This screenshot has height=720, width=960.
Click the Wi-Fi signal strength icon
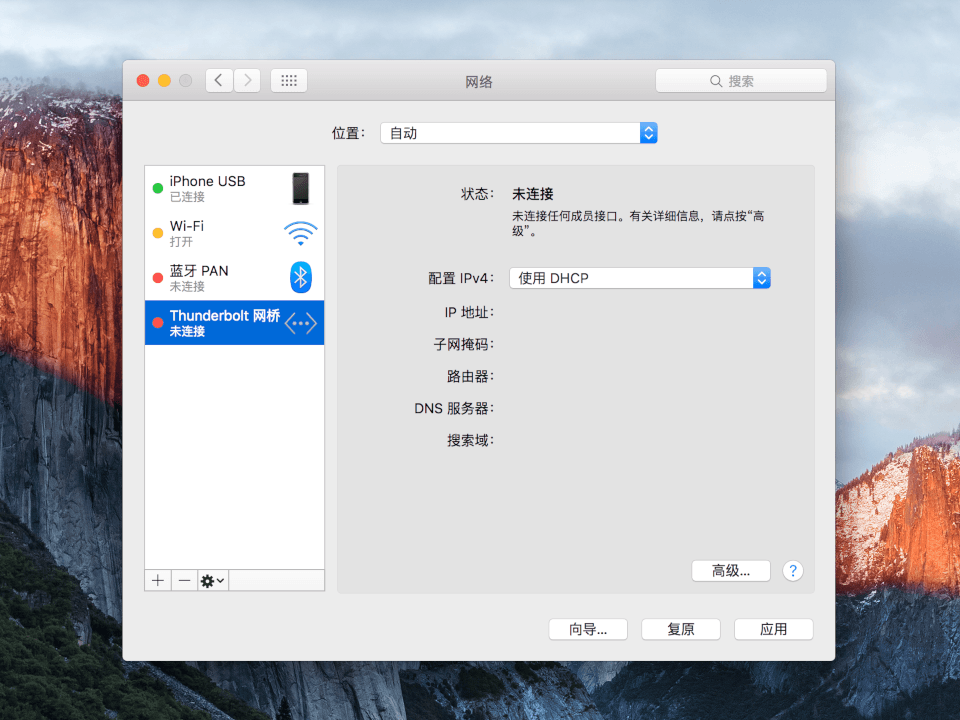(299, 233)
